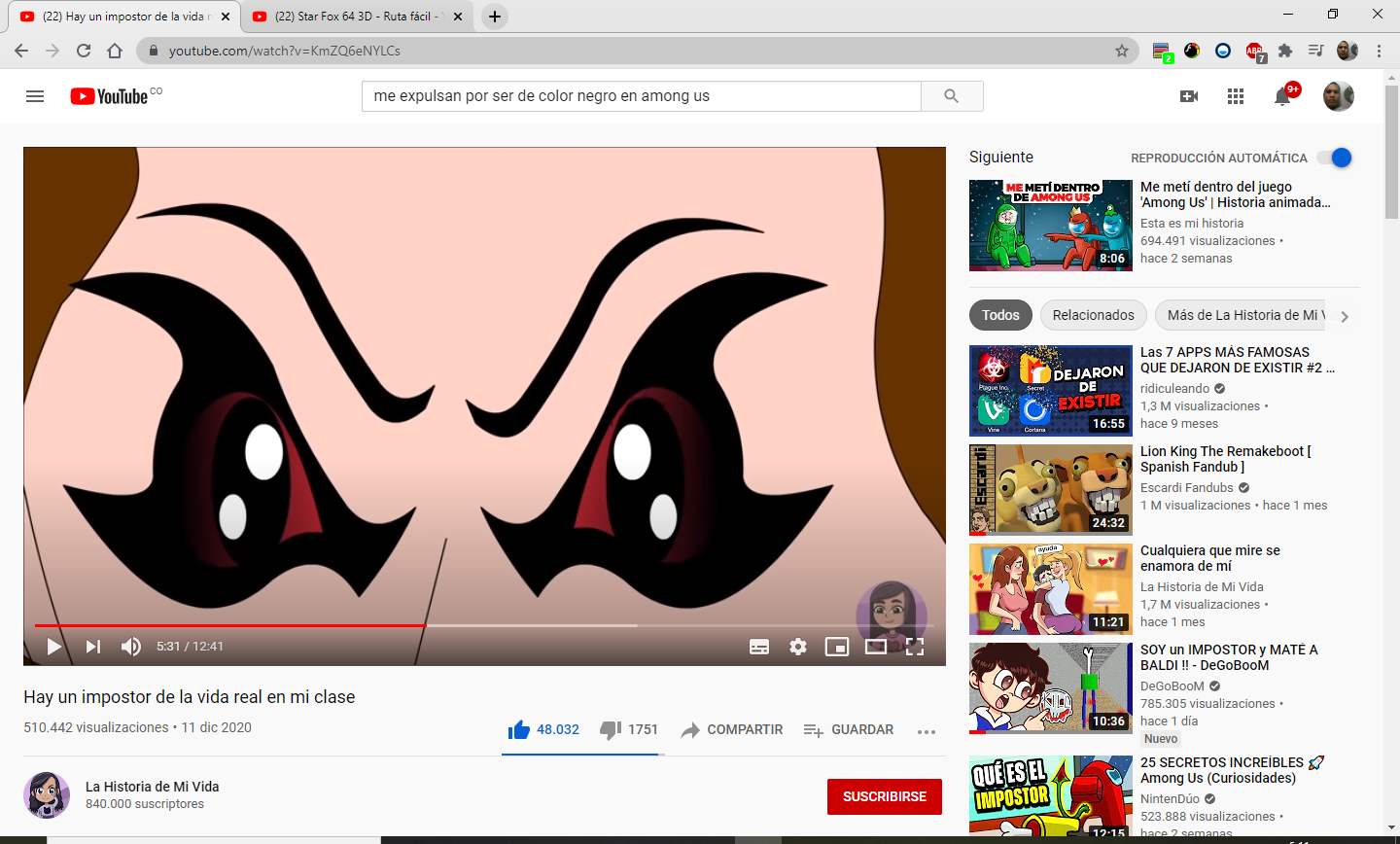The height and width of the screenshot is (844, 1400).
Task: Switch to theater mode
Action: coord(876,647)
